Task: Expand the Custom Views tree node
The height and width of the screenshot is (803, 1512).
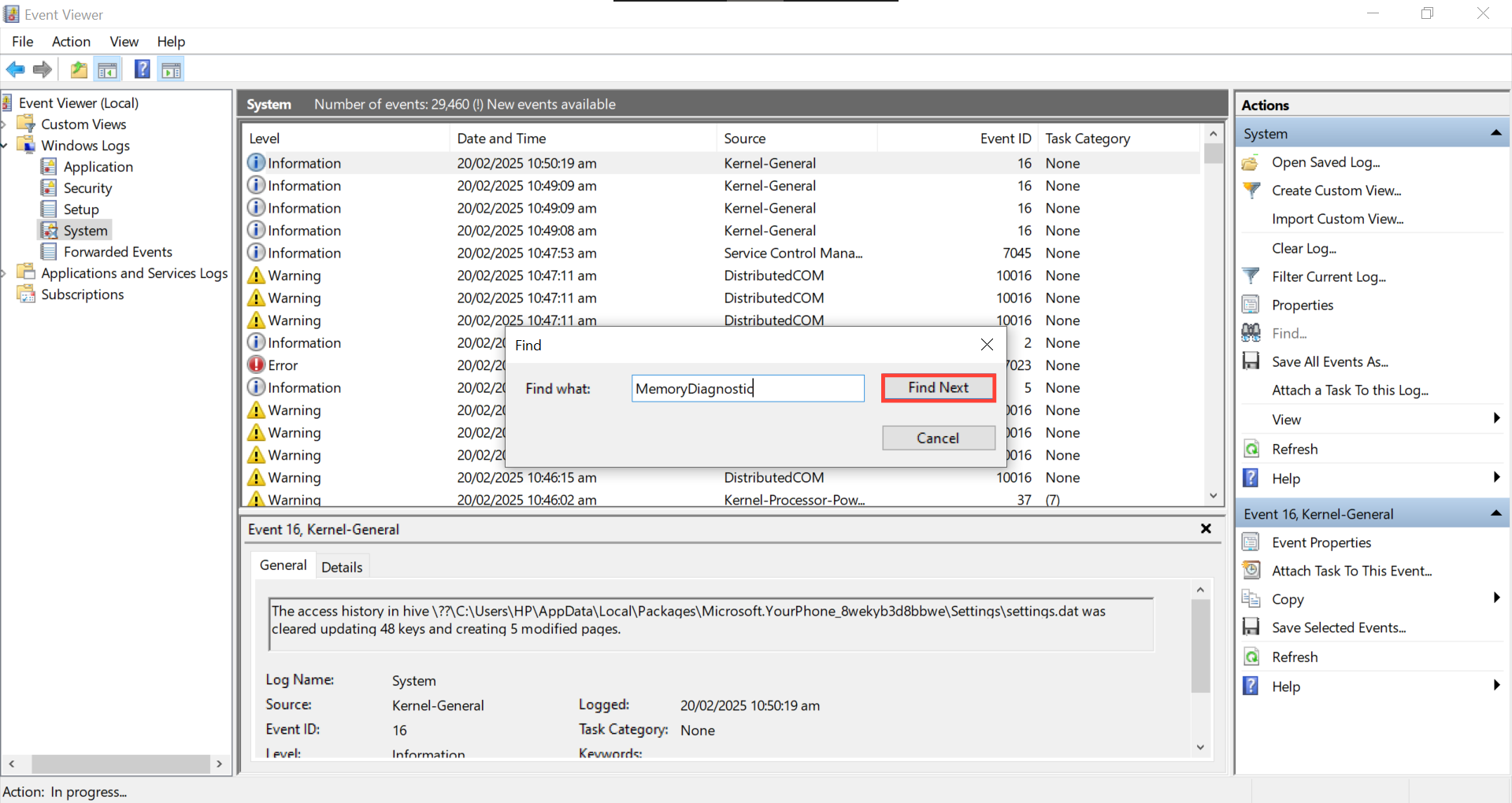Action: coord(4,124)
